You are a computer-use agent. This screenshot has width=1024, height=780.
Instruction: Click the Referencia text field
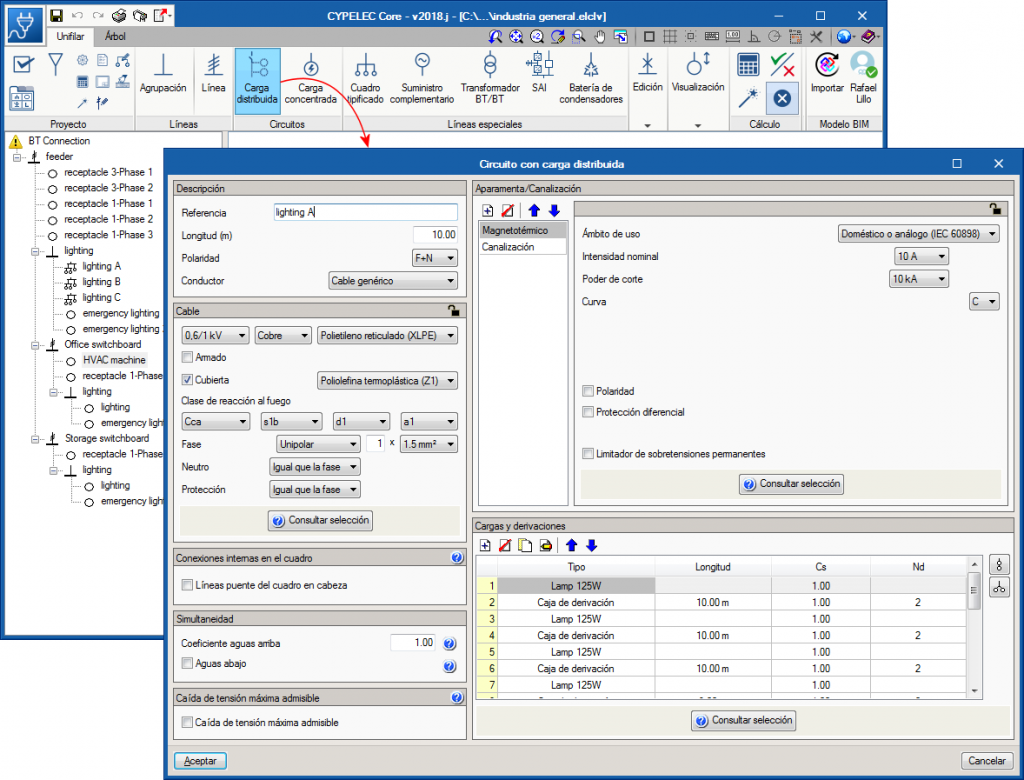pyautogui.click(x=365, y=212)
